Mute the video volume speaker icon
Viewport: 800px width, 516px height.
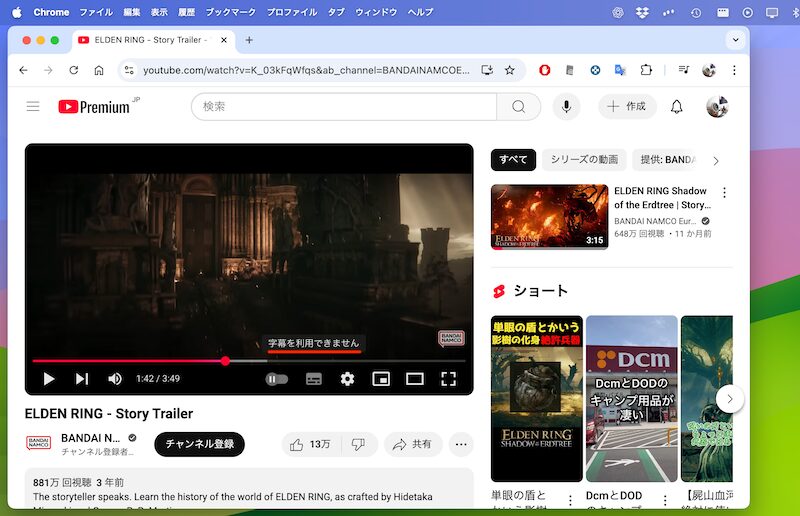point(115,379)
